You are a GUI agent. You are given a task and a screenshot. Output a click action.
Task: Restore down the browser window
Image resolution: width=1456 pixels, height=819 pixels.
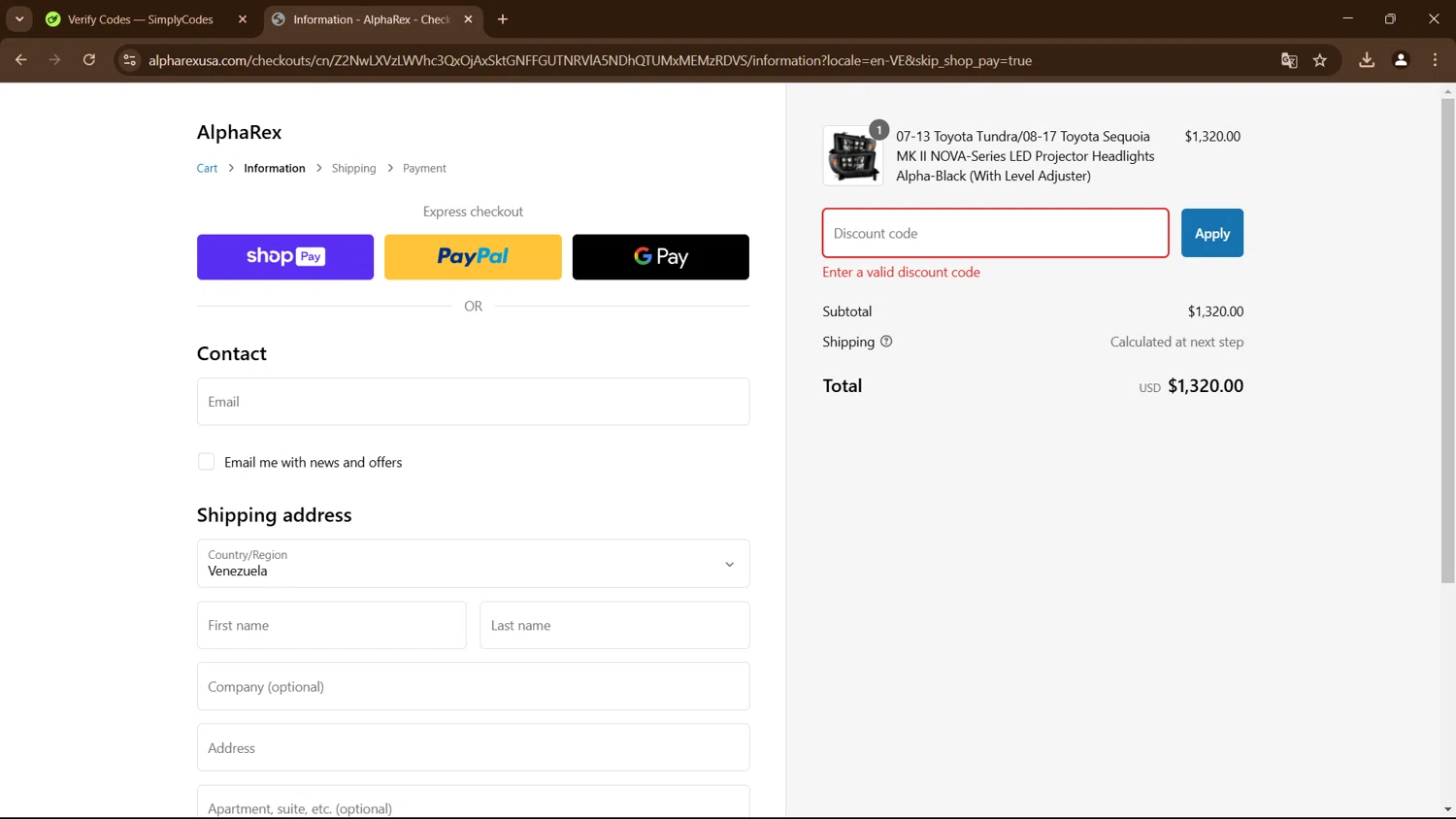click(x=1390, y=19)
